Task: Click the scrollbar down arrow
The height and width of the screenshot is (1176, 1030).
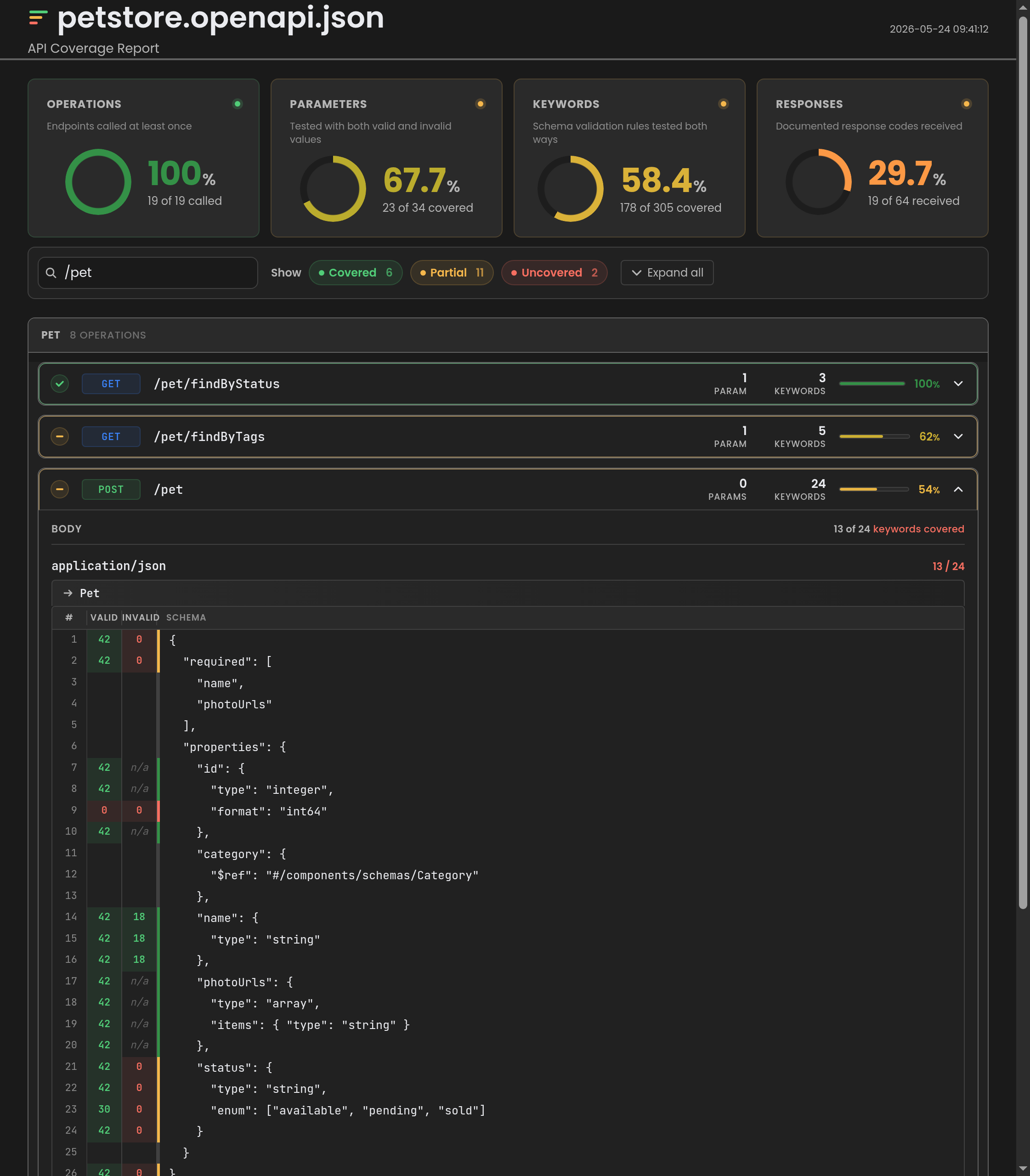Action: click(1023, 1169)
